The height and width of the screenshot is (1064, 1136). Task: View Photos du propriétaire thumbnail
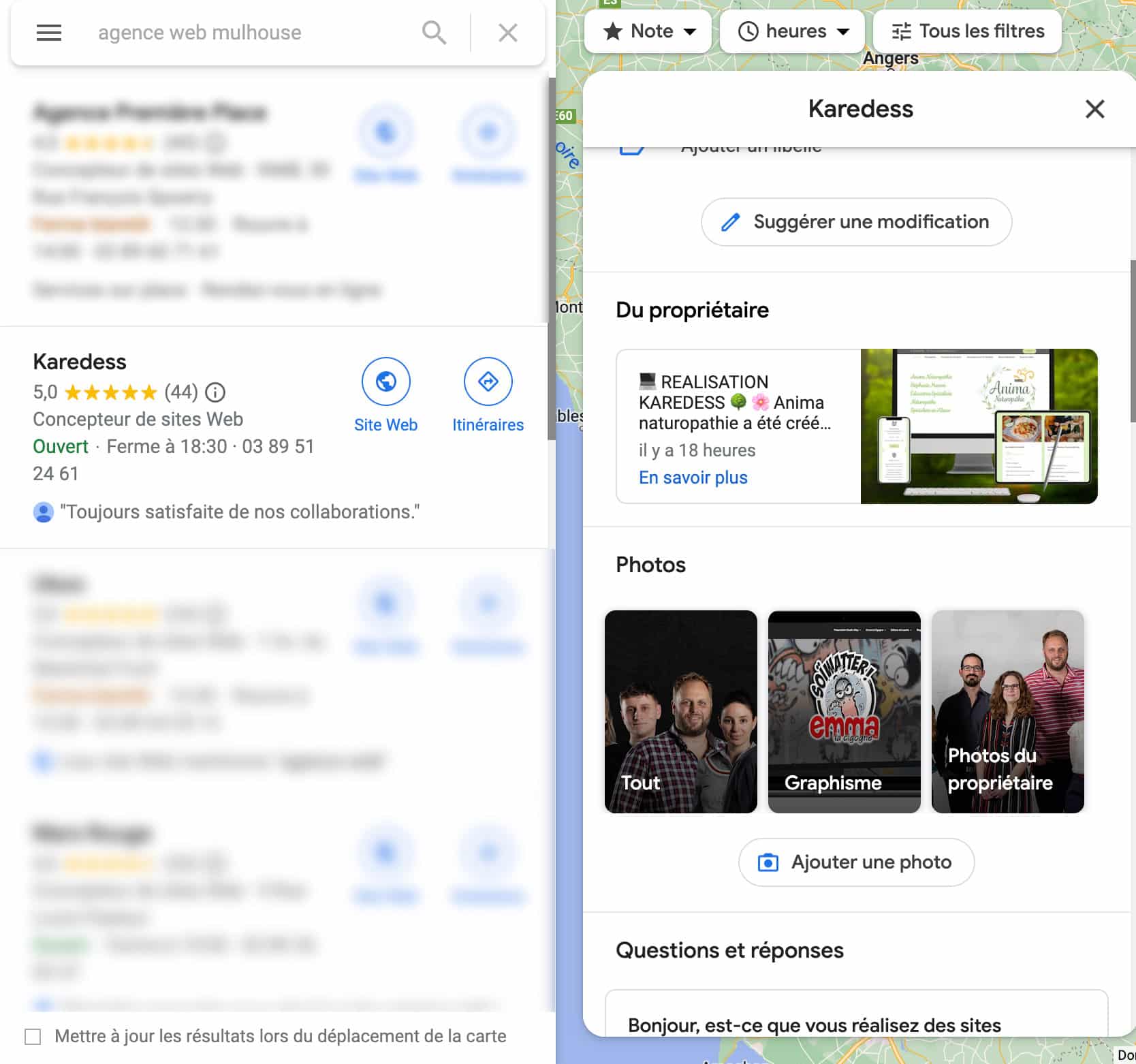tap(1007, 711)
